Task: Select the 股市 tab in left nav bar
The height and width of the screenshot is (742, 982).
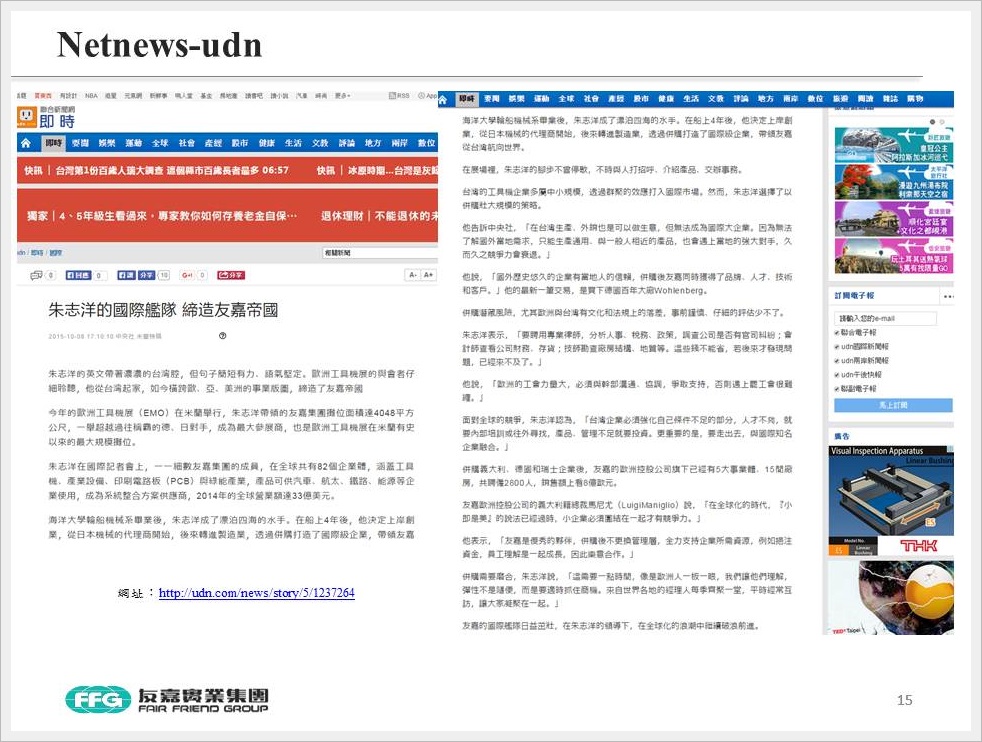Action: point(239,143)
